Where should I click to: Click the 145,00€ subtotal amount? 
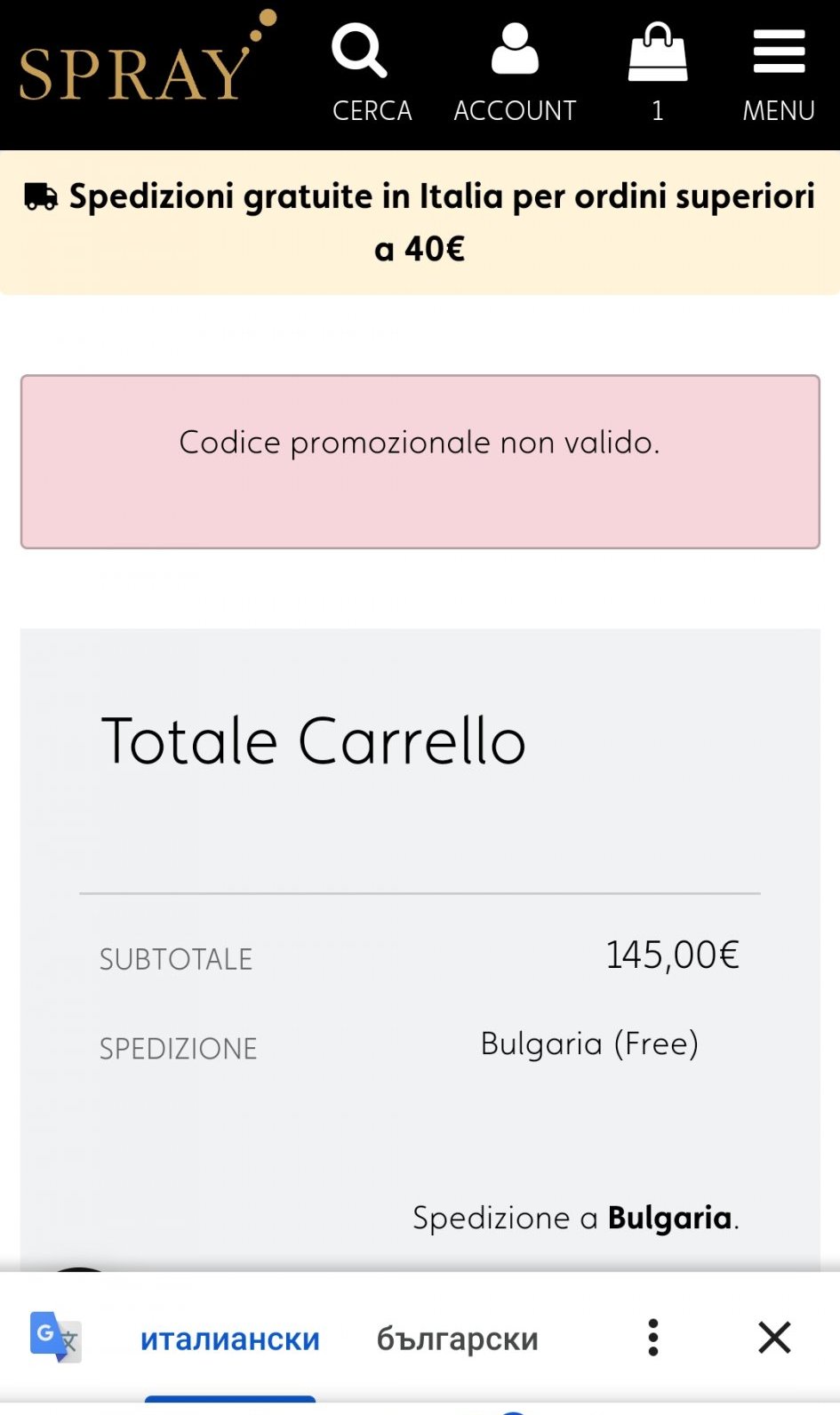(x=672, y=955)
